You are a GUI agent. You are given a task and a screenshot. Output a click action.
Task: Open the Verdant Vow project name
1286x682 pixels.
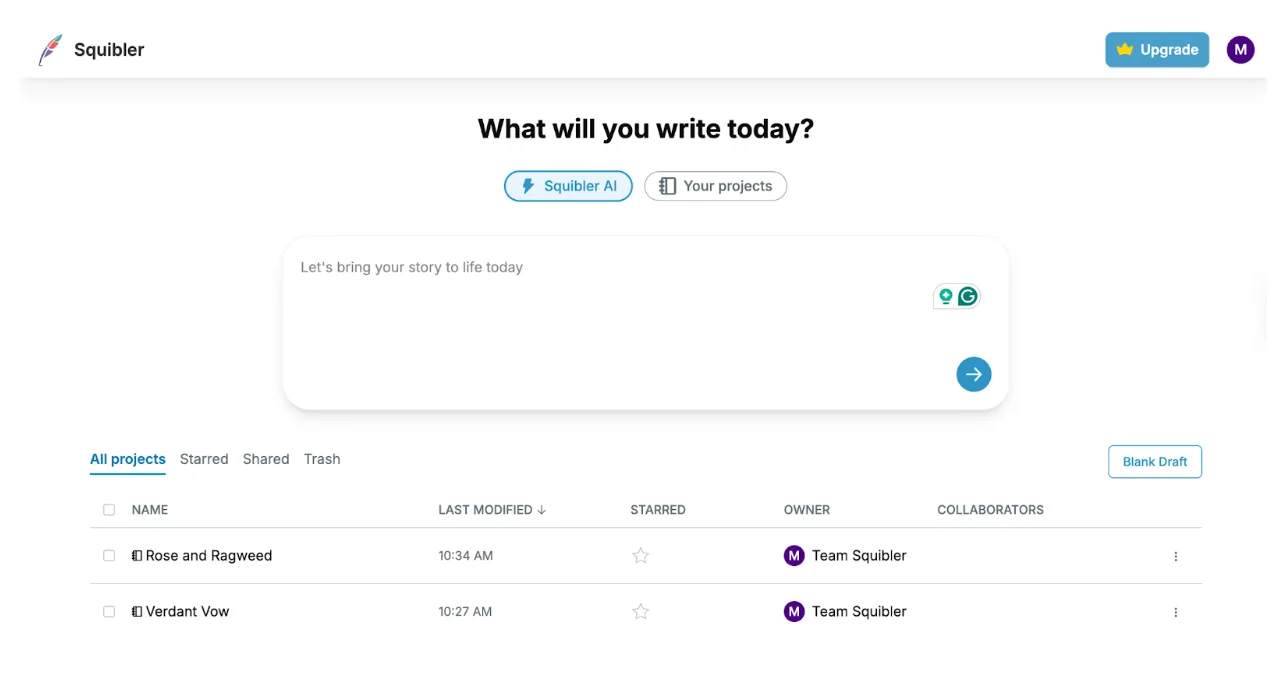tap(187, 612)
